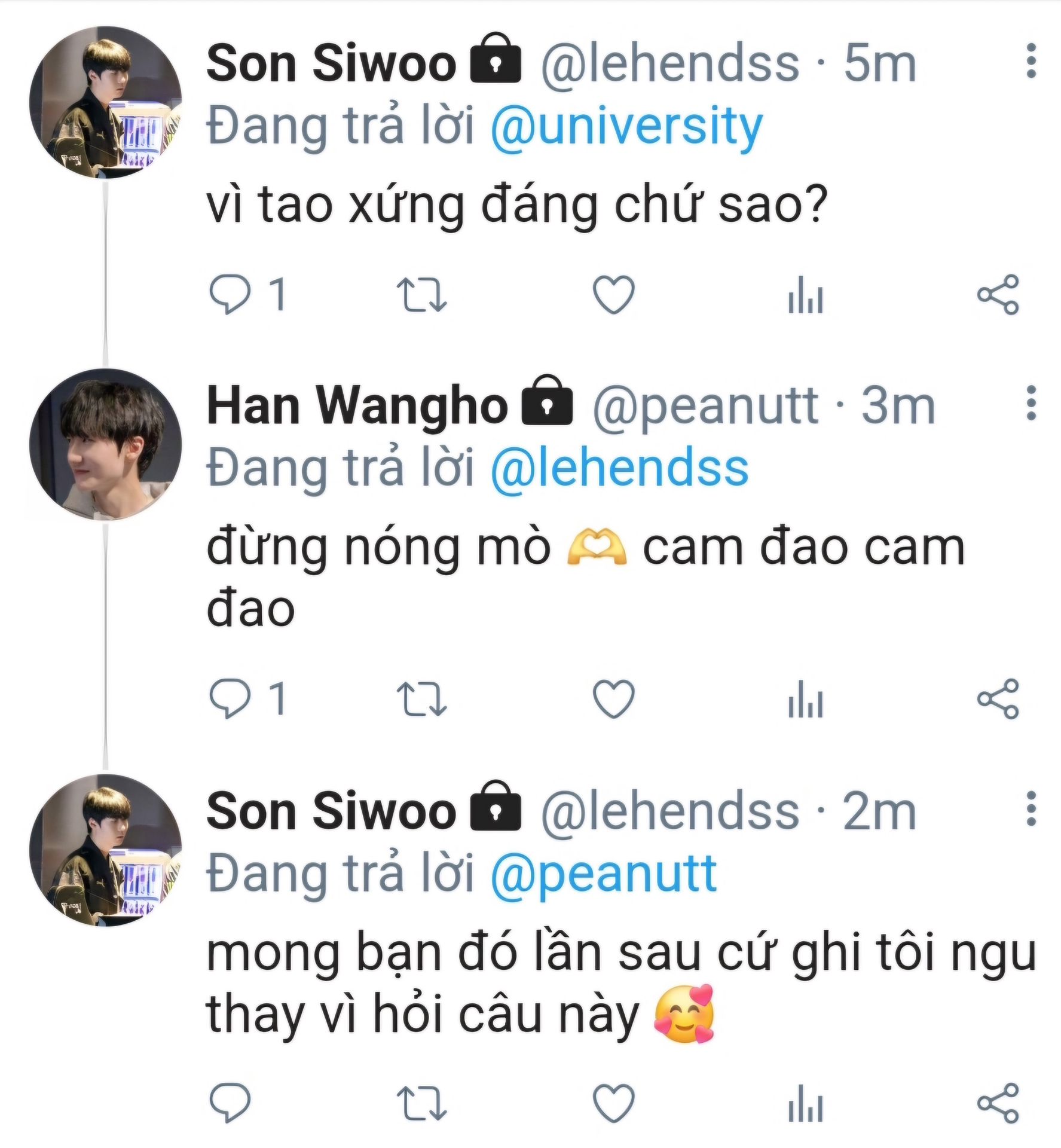The width and height of the screenshot is (1061, 1148).
Task: Retweet Son Siwoo's first tweet
Action: coord(421,295)
